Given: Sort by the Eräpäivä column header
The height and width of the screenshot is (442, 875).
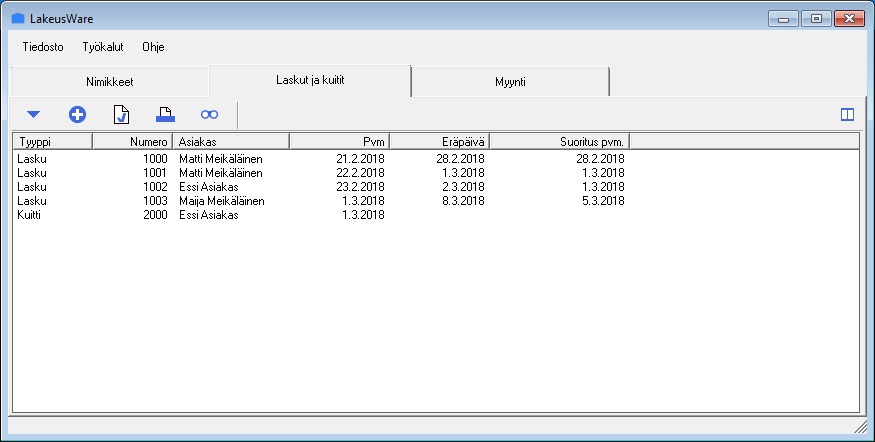Looking at the screenshot, I should [x=438, y=141].
